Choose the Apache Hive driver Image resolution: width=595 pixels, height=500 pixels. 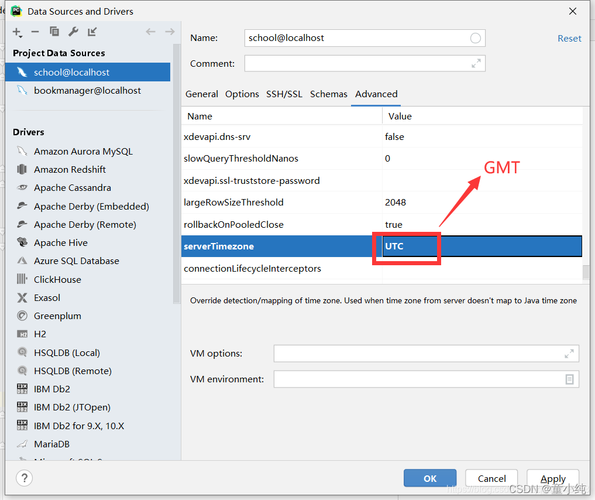coord(61,243)
